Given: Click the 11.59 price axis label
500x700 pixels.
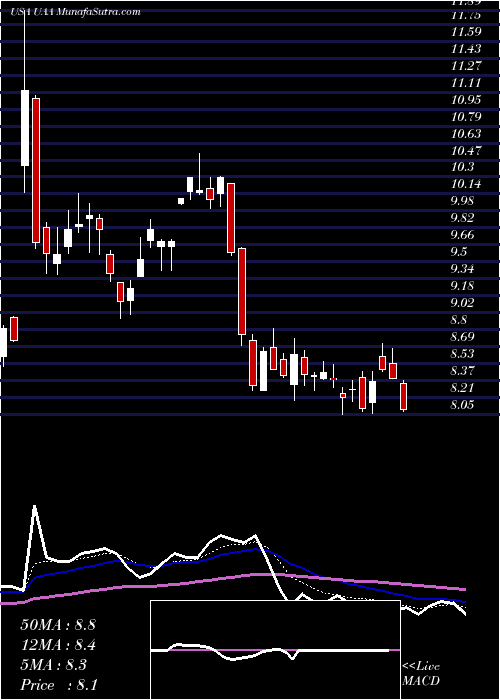Looking at the screenshot, I should (x=466, y=32).
